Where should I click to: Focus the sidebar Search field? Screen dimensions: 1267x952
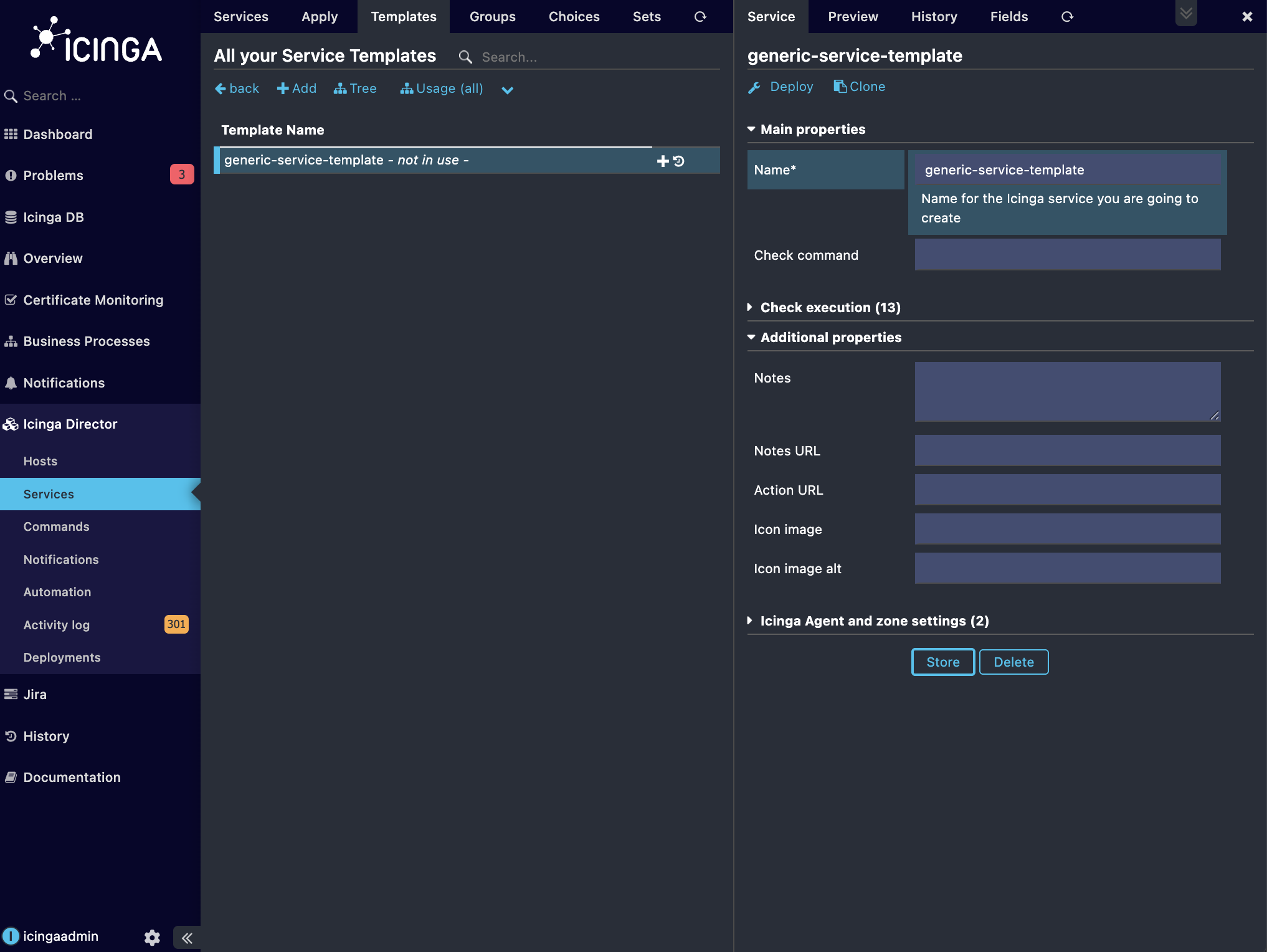pos(100,96)
